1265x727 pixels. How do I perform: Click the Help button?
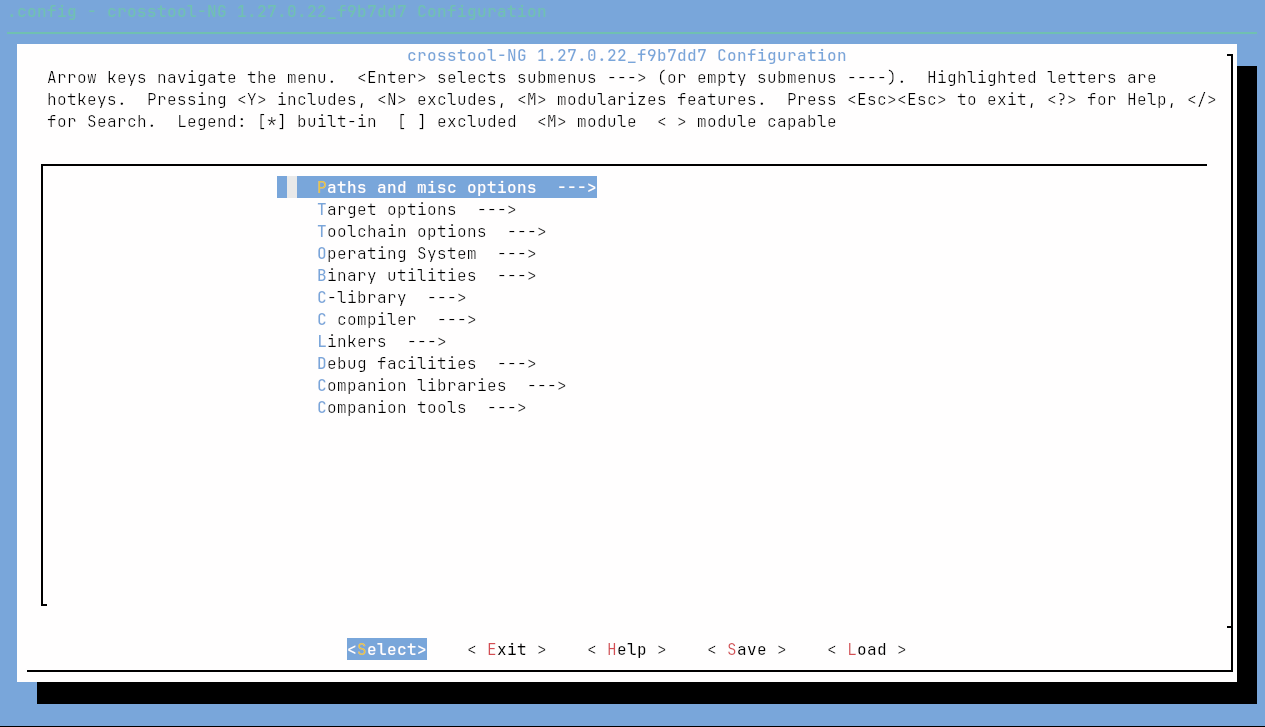click(x=627, y=649)
